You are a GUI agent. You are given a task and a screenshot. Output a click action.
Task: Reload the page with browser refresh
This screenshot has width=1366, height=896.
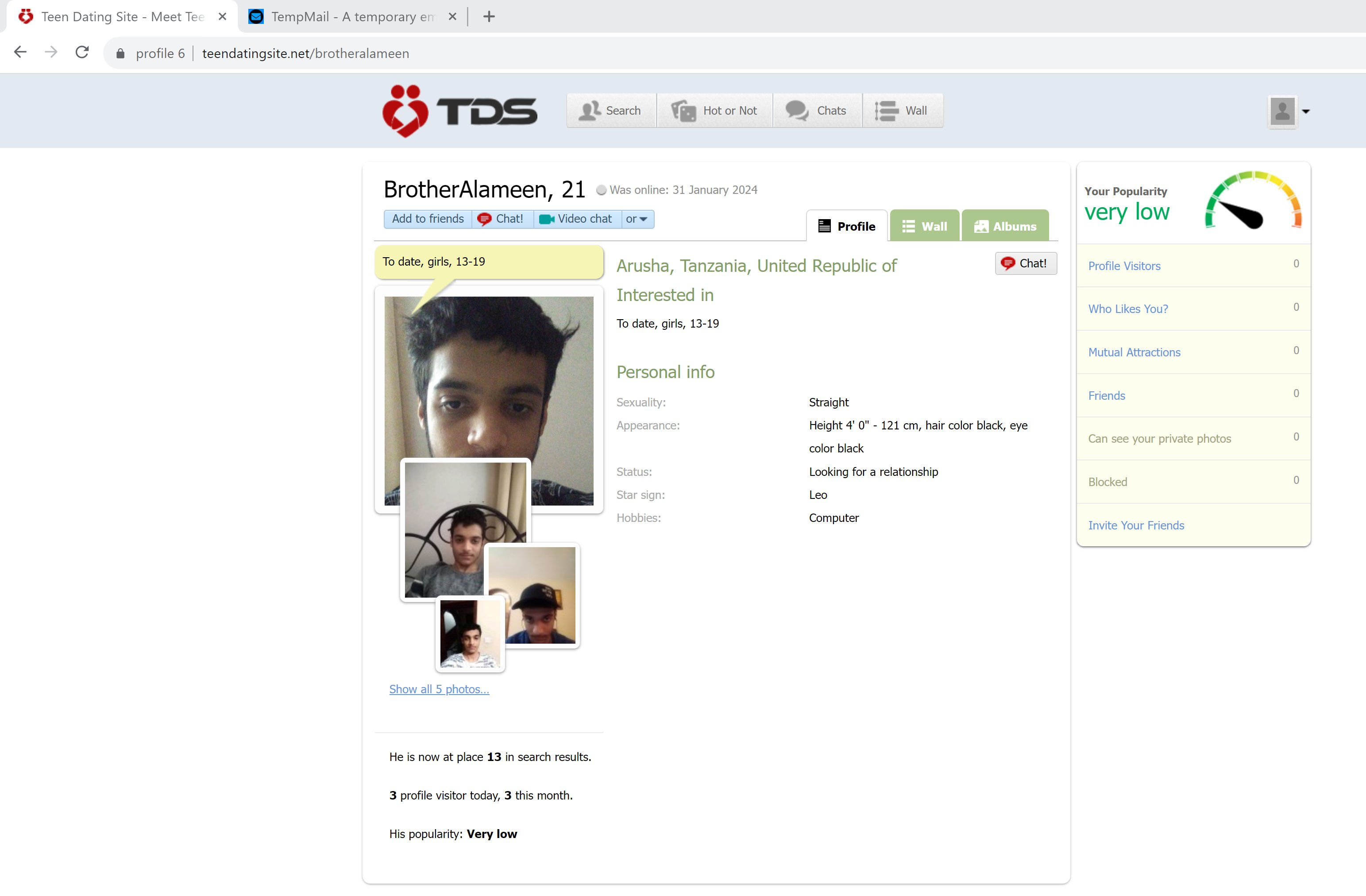(x=82, y=53)
